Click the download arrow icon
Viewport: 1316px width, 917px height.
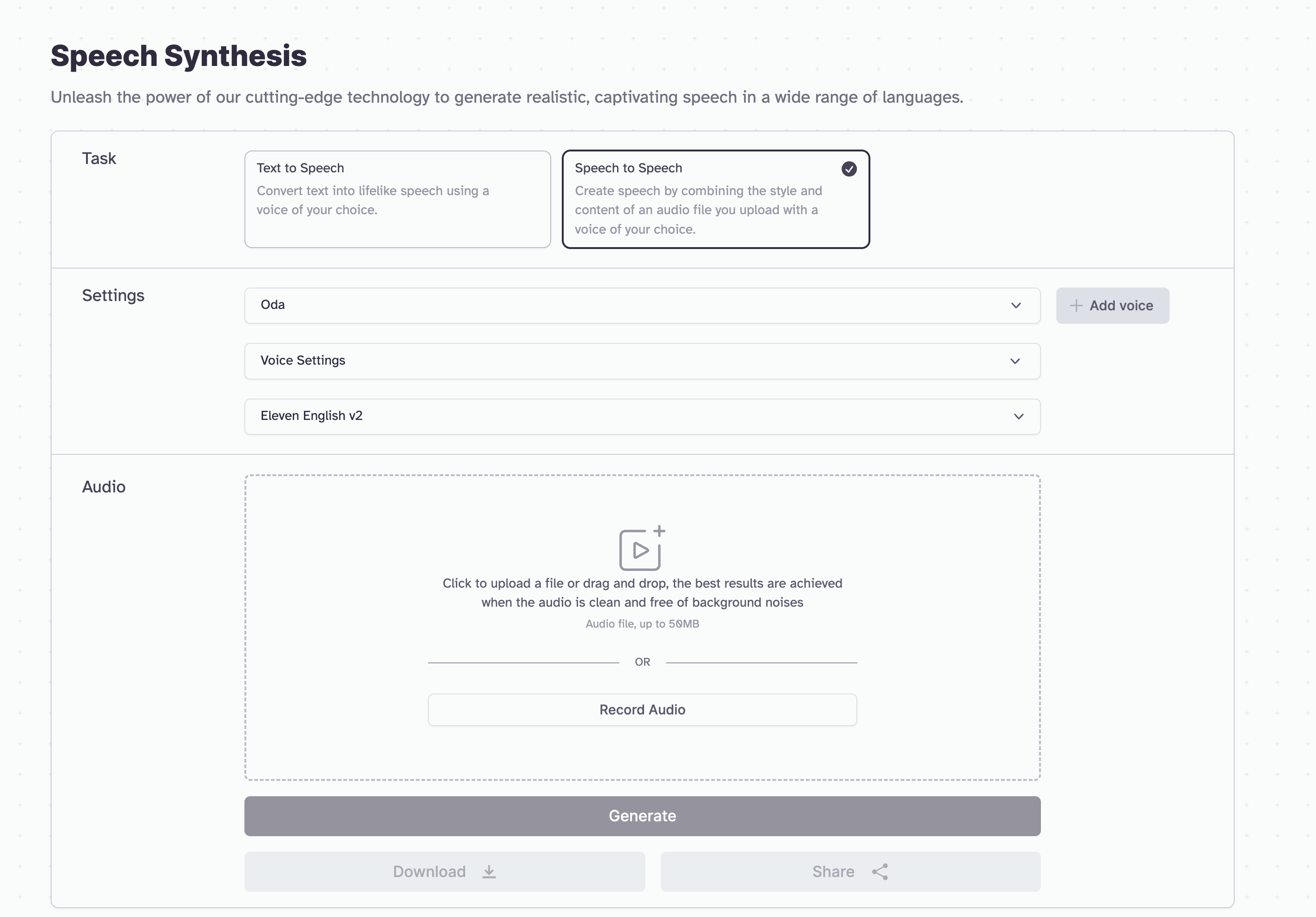(x=488, y=871)
